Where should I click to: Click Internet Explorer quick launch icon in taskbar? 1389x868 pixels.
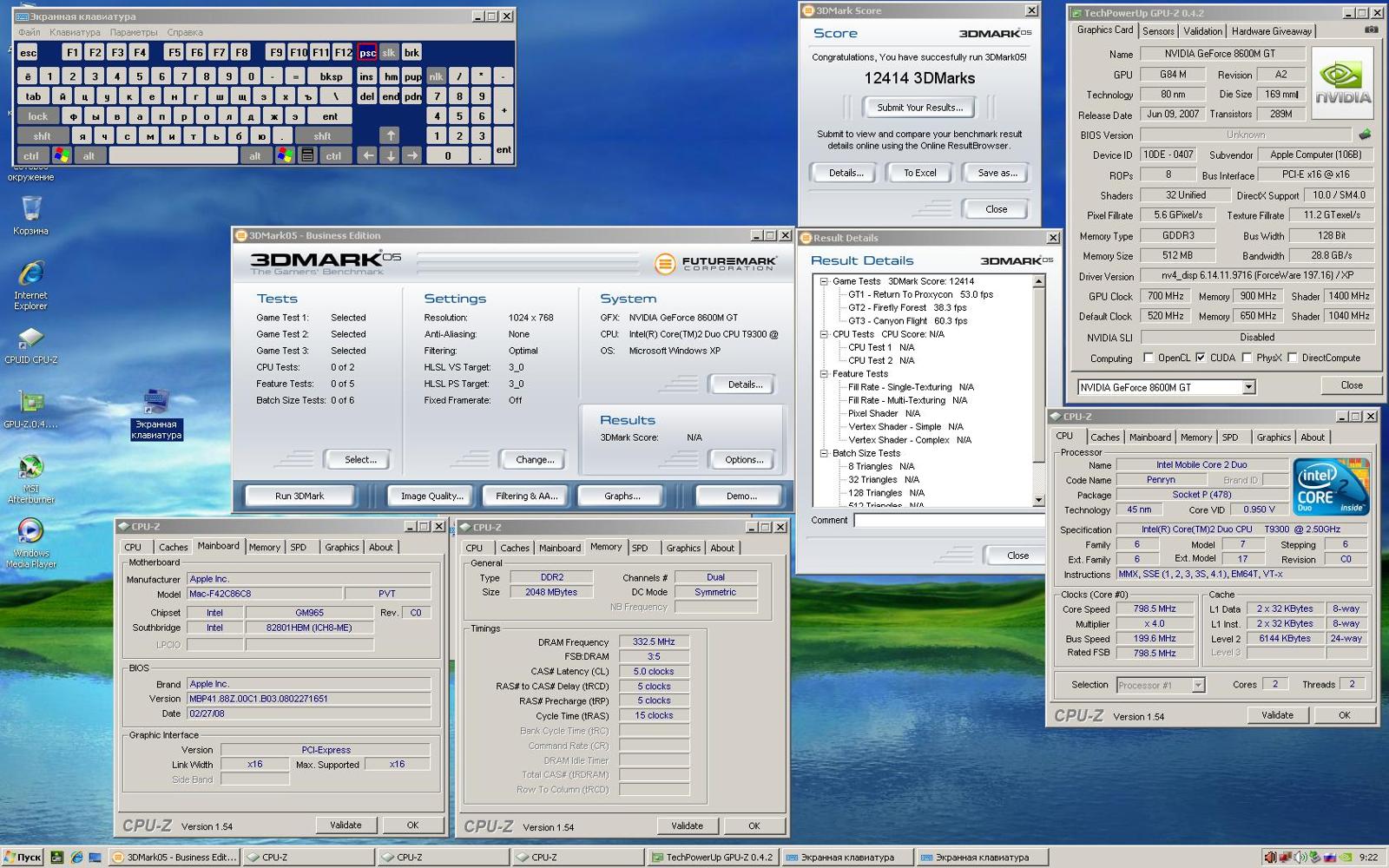tap(76, 857)
